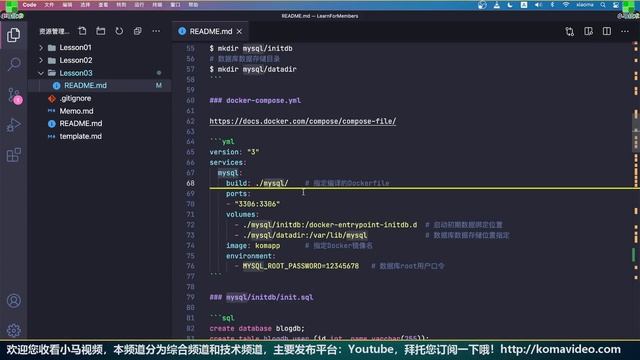Click the Wi-Fi menu bar icon
Viewport: 640px width, 360px height.
[566, 5]
